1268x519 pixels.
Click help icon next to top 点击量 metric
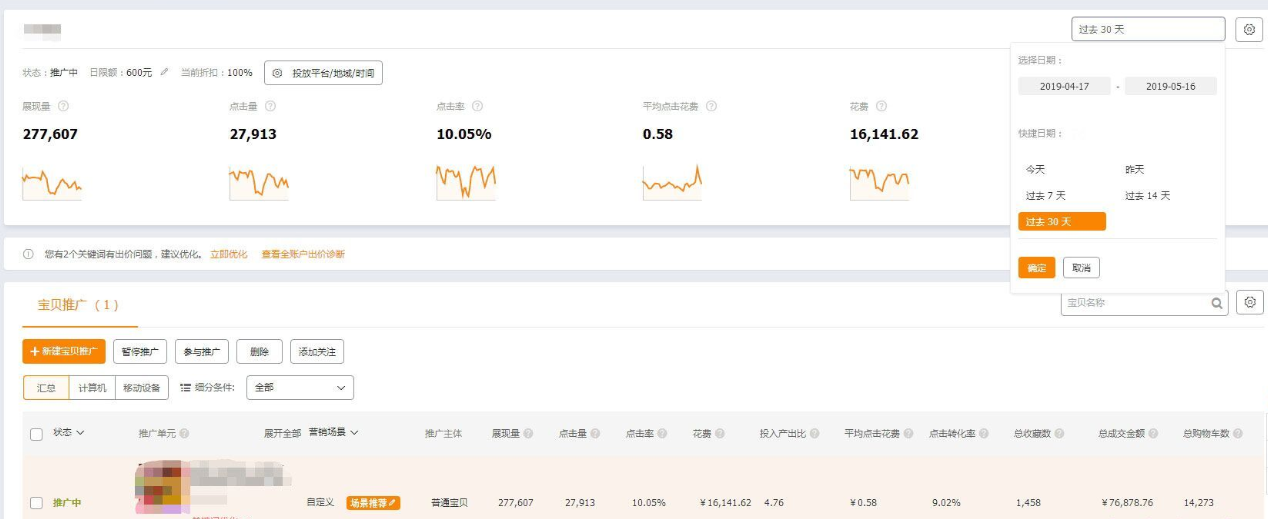point(270,106)
